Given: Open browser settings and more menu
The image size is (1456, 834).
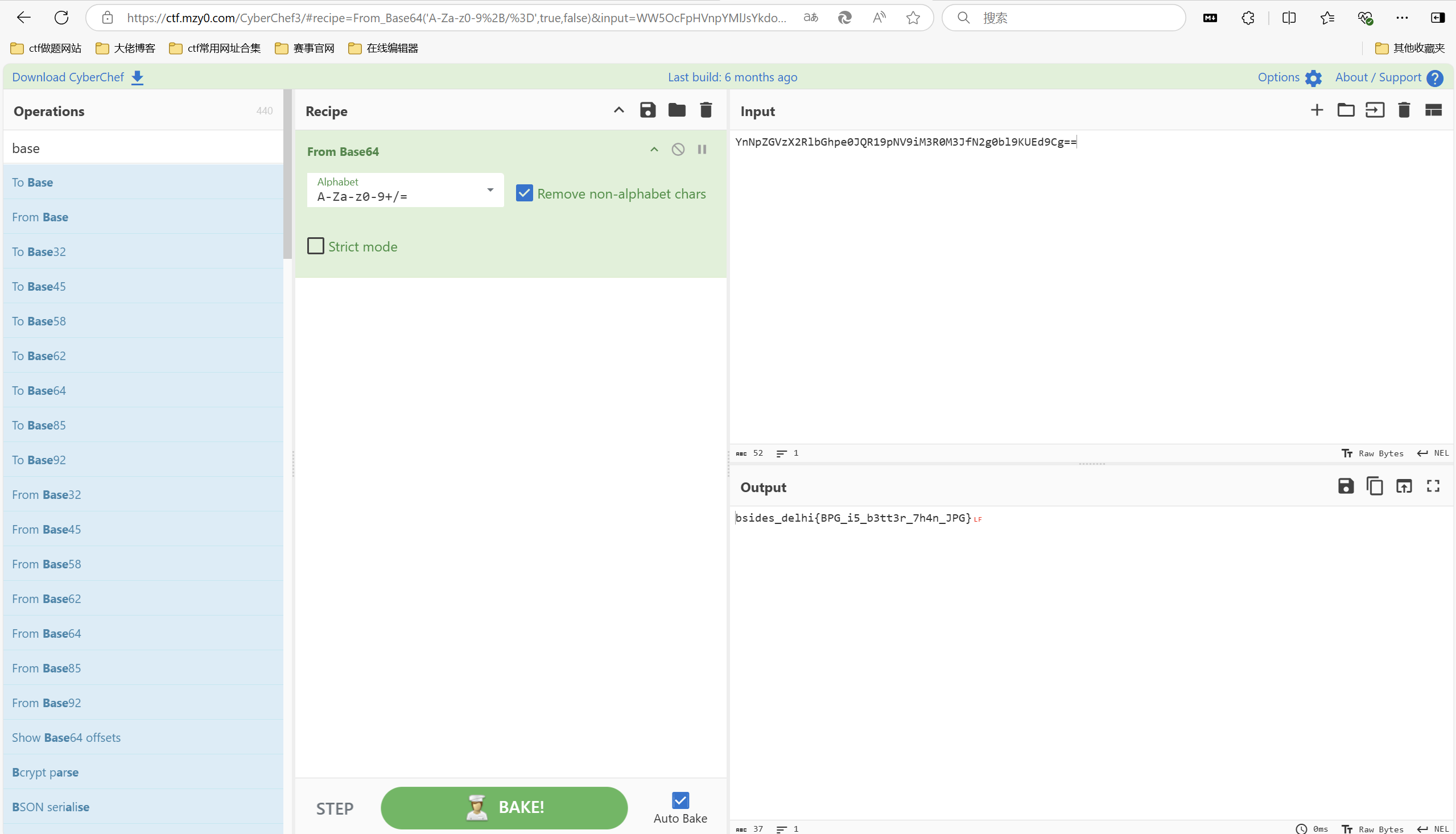Looking at the screenshot, I should tap(1402, 18).
